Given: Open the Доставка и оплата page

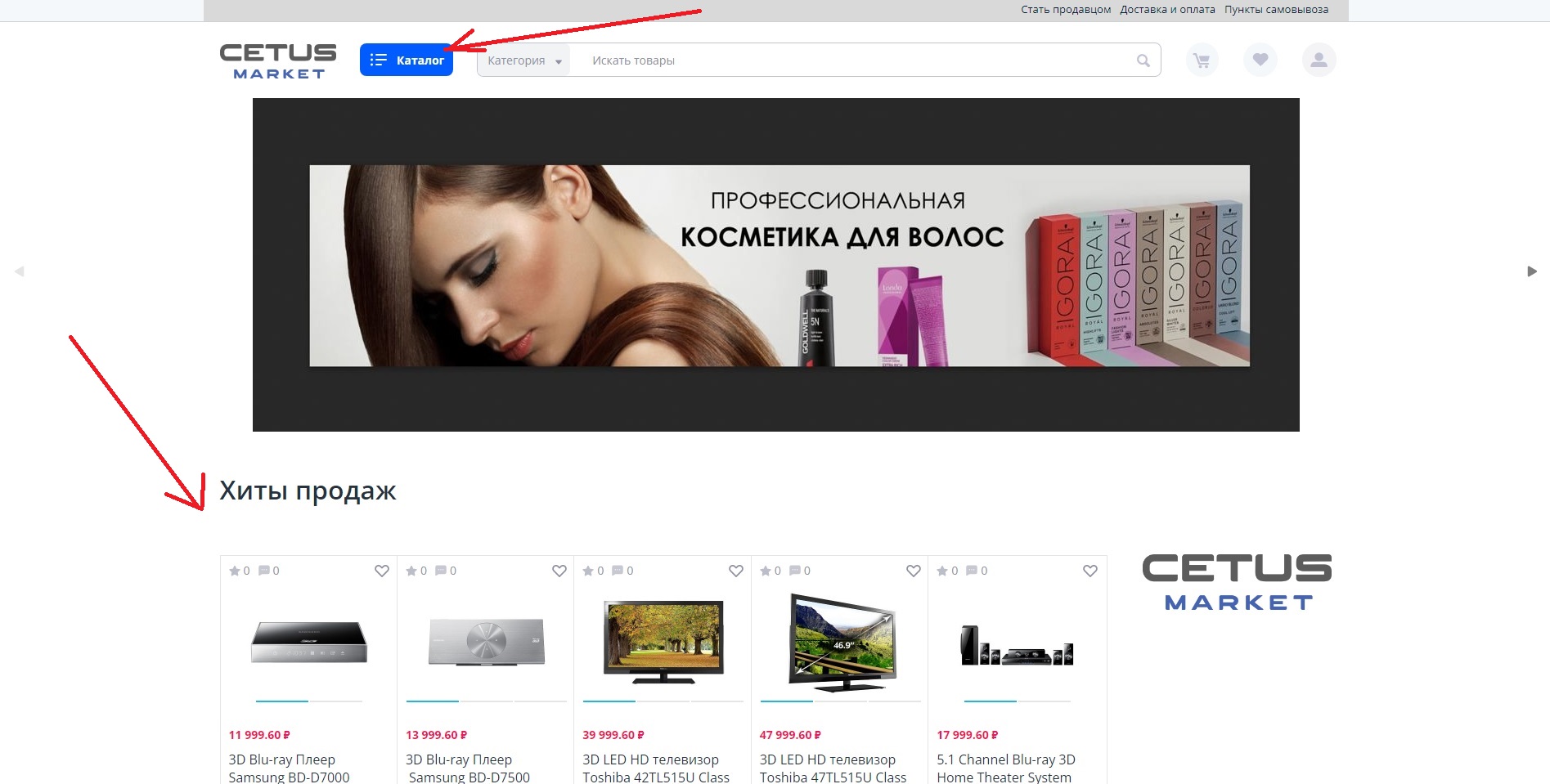Looking at the screenshot, I should pyautogui.click(x=1167, y=10).
